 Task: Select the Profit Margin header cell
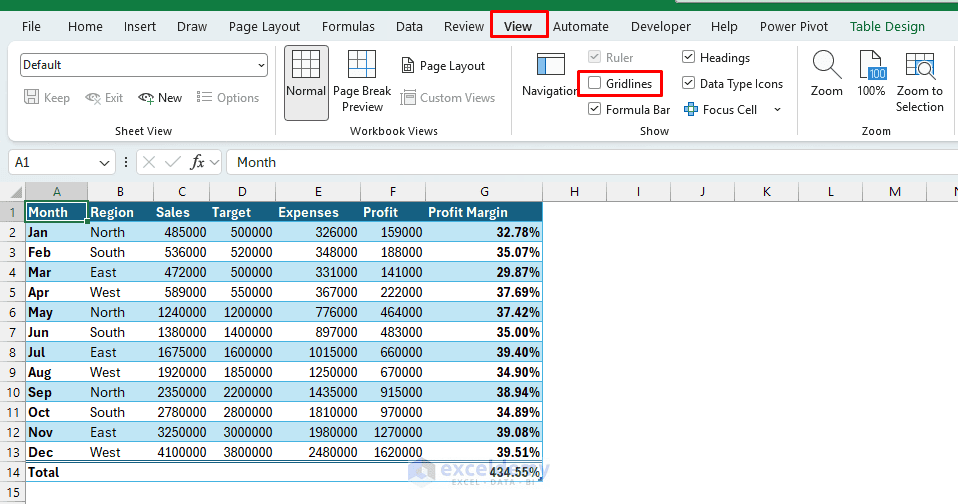[x=484, y=212]
